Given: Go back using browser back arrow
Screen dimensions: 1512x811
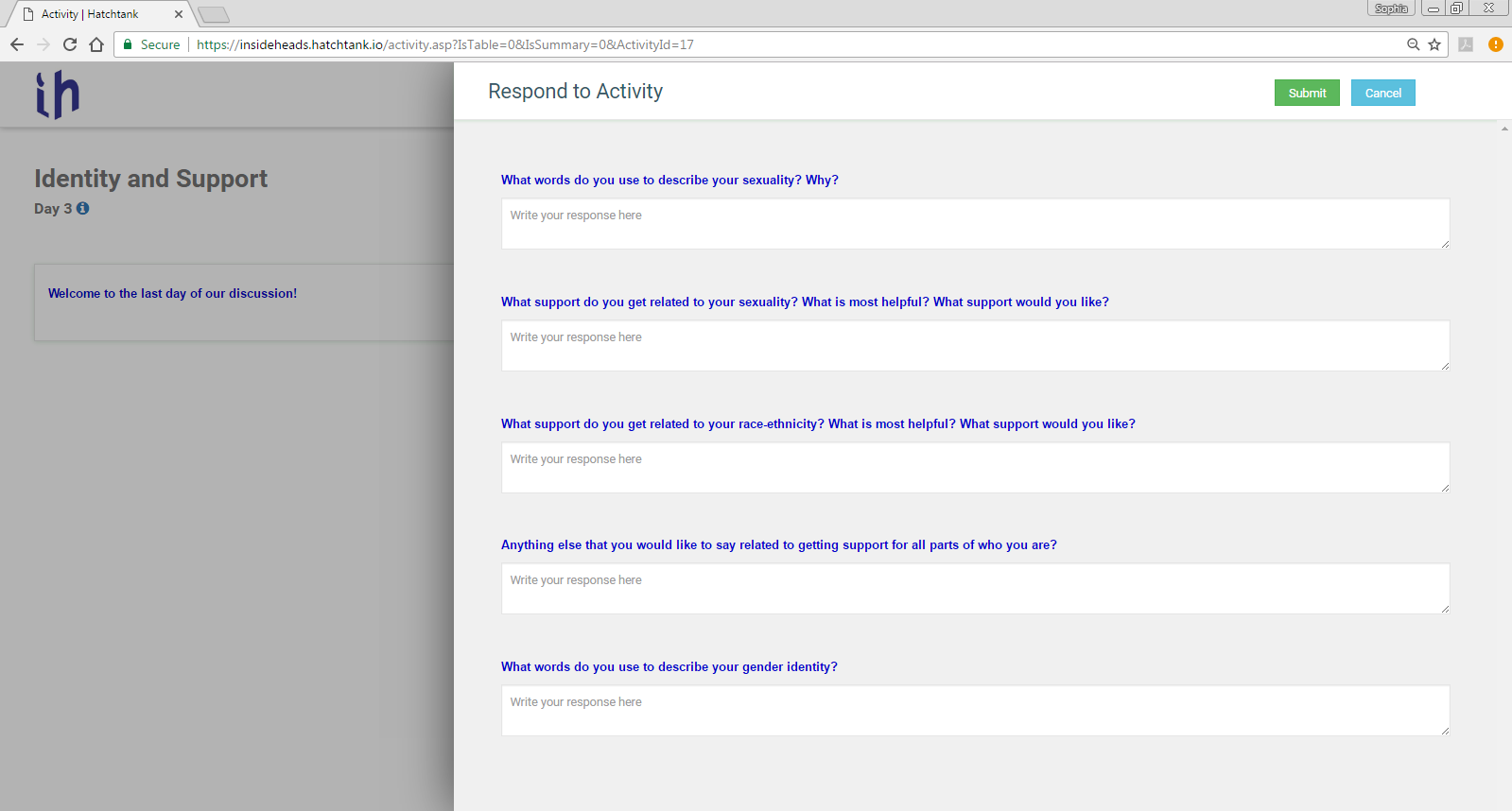Looking at the screenshot, I should pos(17,44).
